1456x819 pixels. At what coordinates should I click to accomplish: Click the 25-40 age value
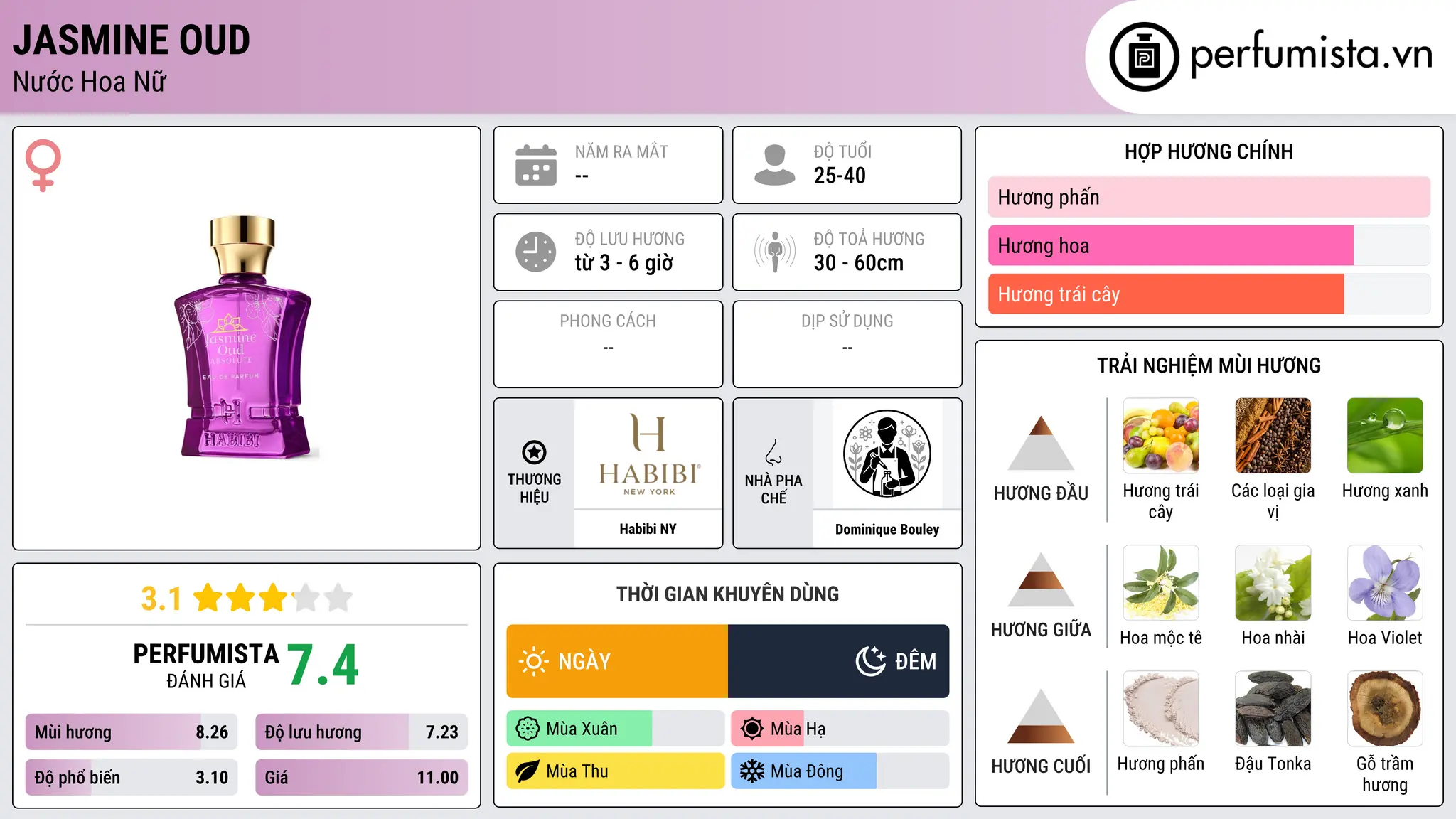tap(840, 176)
